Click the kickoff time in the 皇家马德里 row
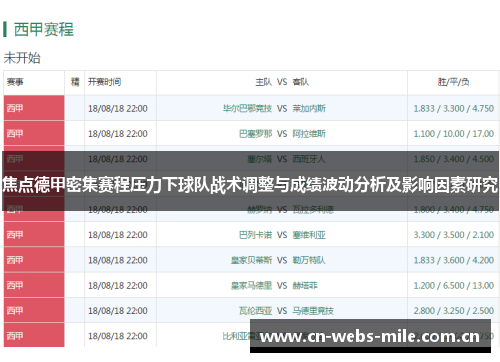Viewport: 500px width, 362px height. [118, 286]
